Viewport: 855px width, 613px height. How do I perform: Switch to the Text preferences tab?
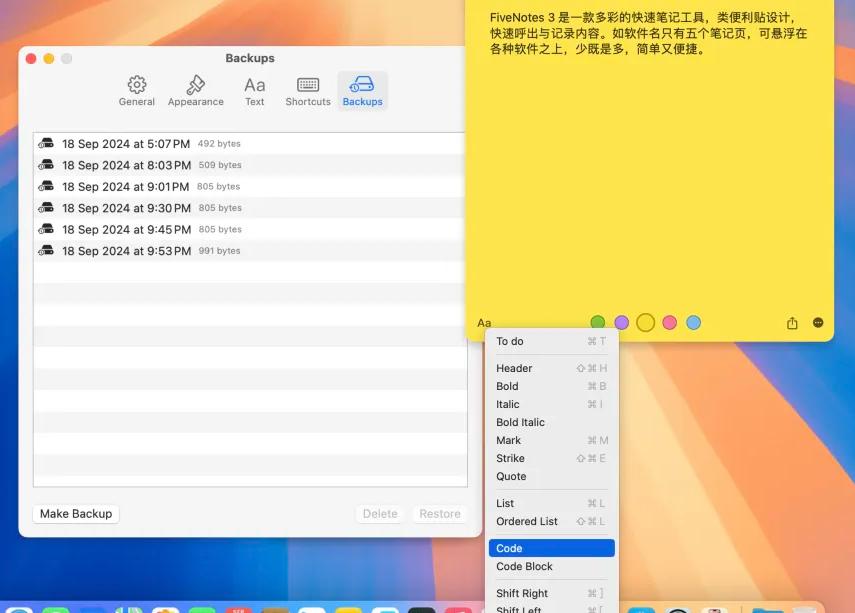click(x=255, y=90)
